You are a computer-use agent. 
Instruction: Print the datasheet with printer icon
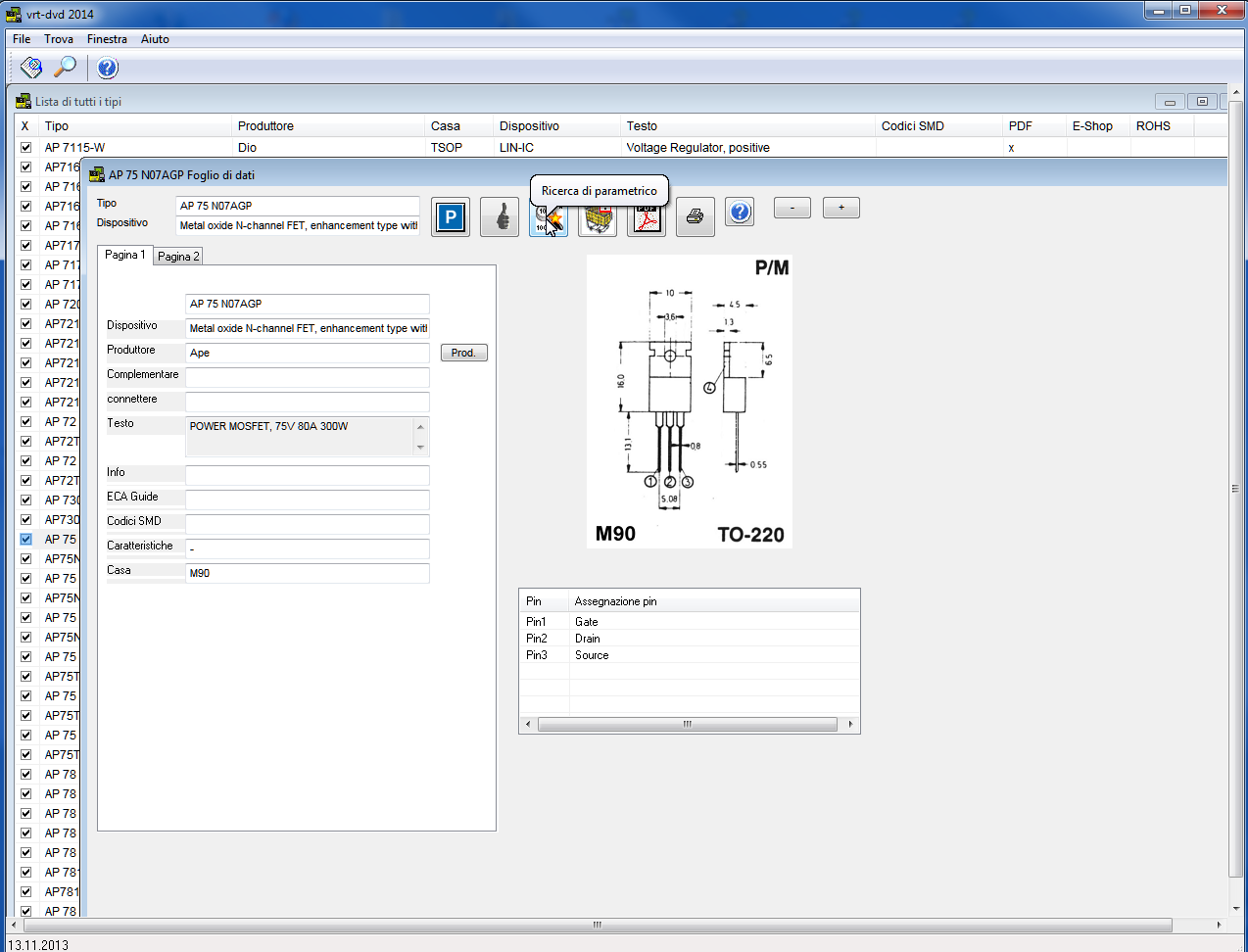[x=695, y=217]
